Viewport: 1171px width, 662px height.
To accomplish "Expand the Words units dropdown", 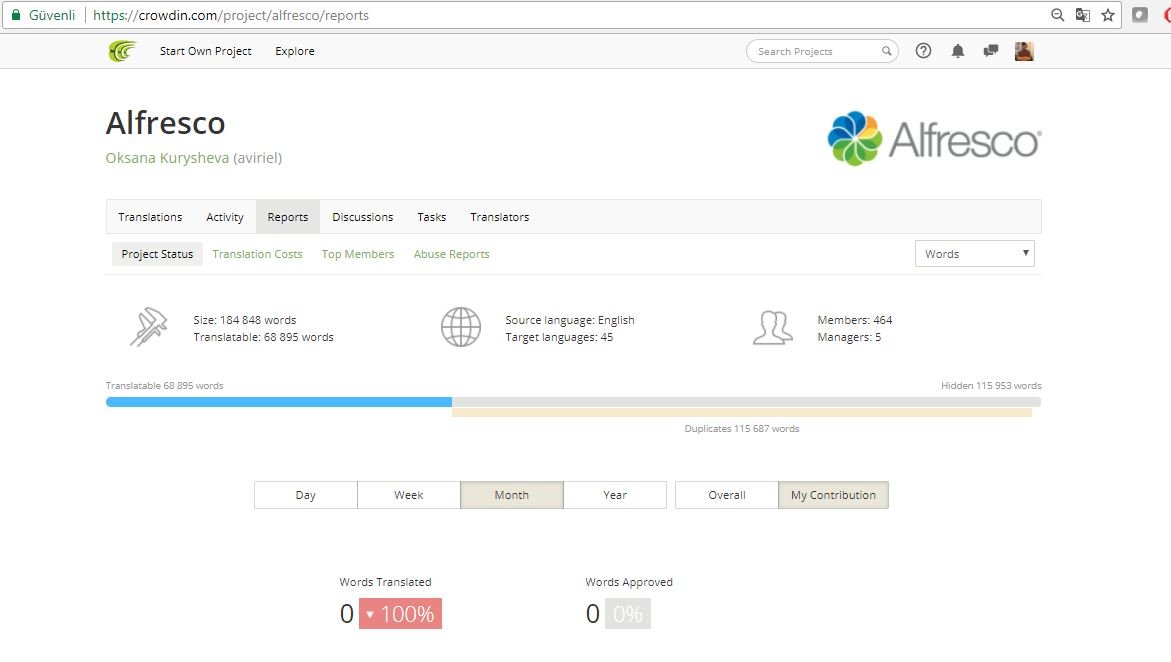I will point(975,254).
